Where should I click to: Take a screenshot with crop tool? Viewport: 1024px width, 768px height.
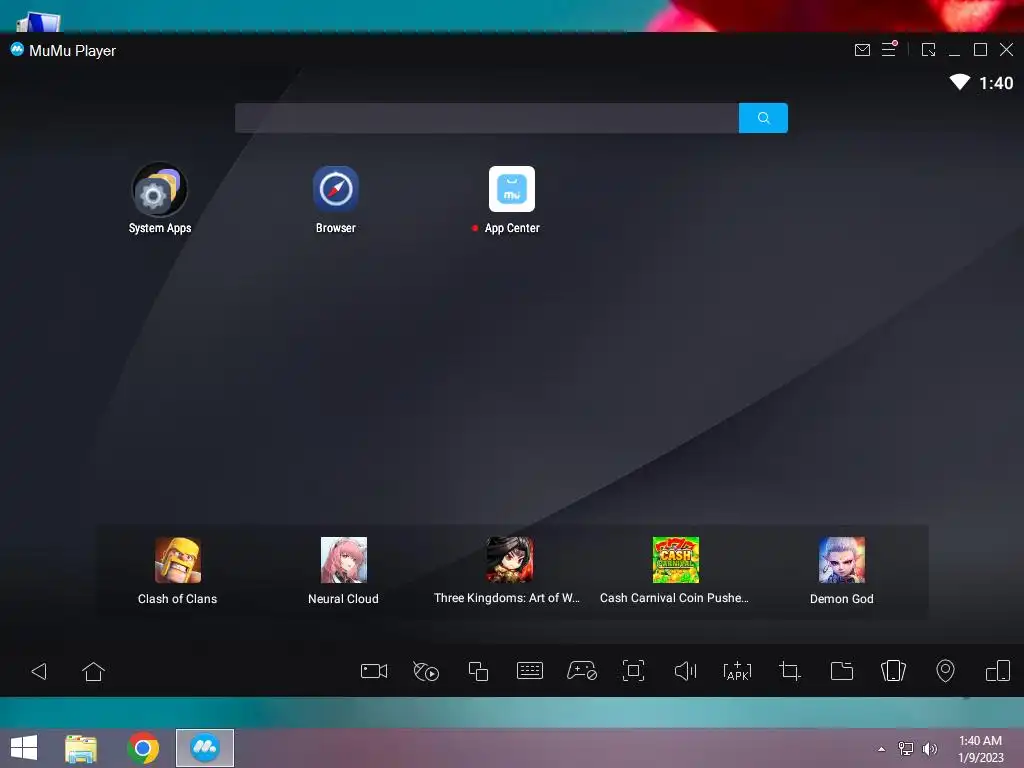[790, 671]
